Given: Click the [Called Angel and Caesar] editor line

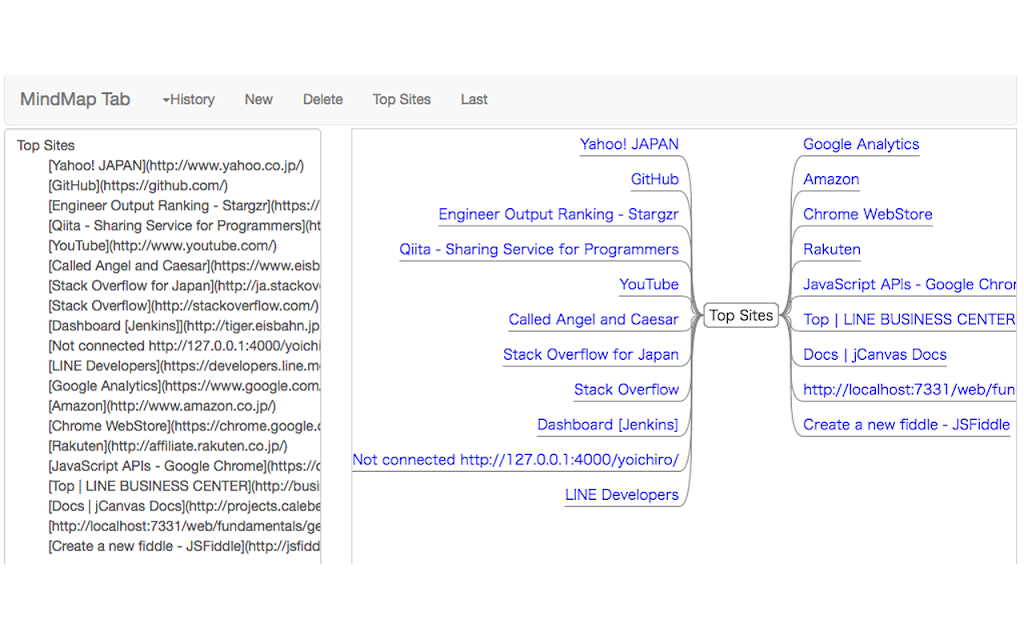Looking at the screenshot, I should (x=184, y=266).
